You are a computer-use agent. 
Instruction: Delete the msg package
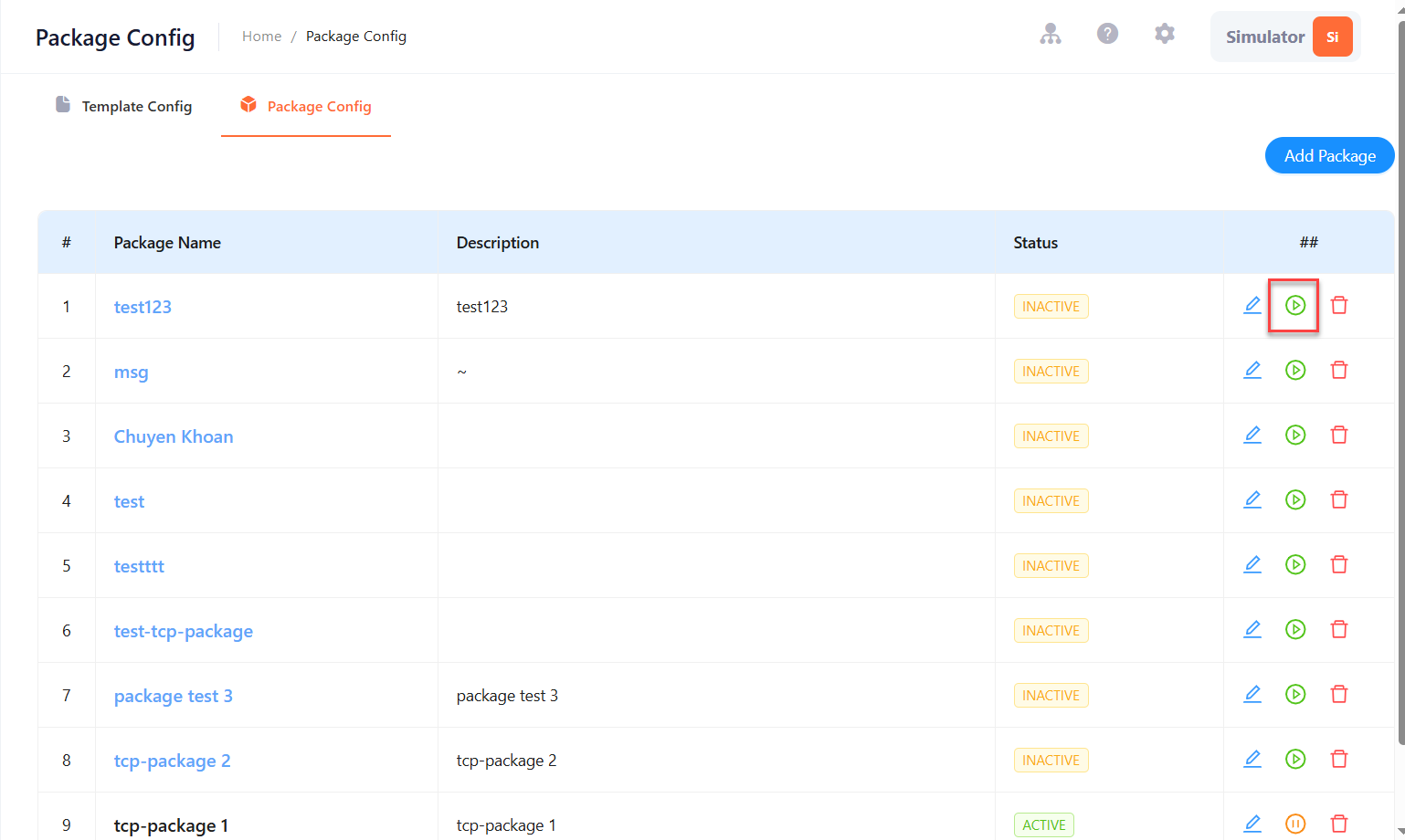(x=1339, y=370)
